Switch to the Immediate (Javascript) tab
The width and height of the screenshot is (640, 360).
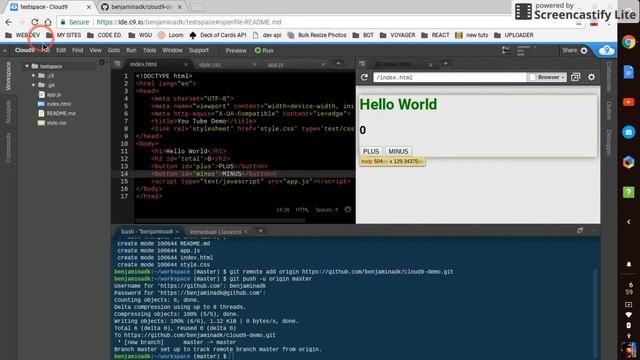pos(217,231)
